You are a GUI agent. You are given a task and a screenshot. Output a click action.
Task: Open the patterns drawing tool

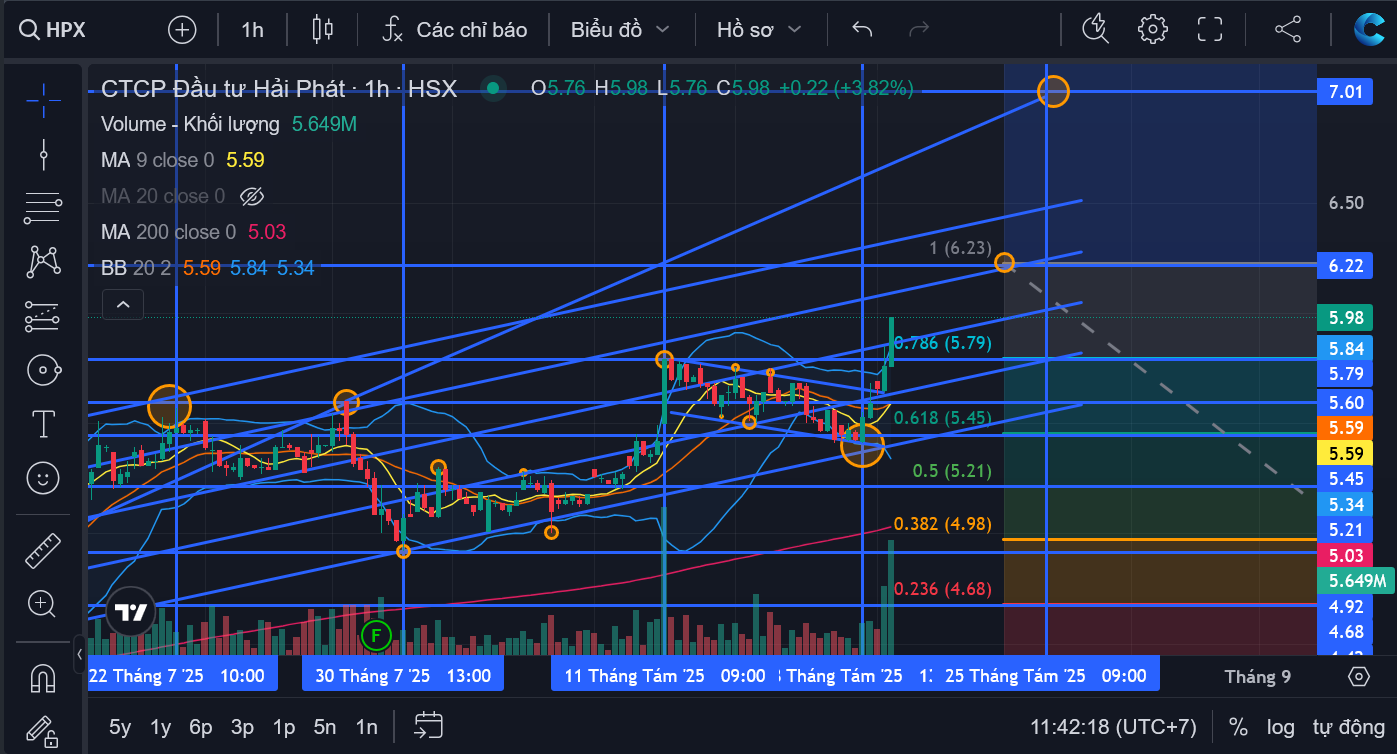click(43, 262)
